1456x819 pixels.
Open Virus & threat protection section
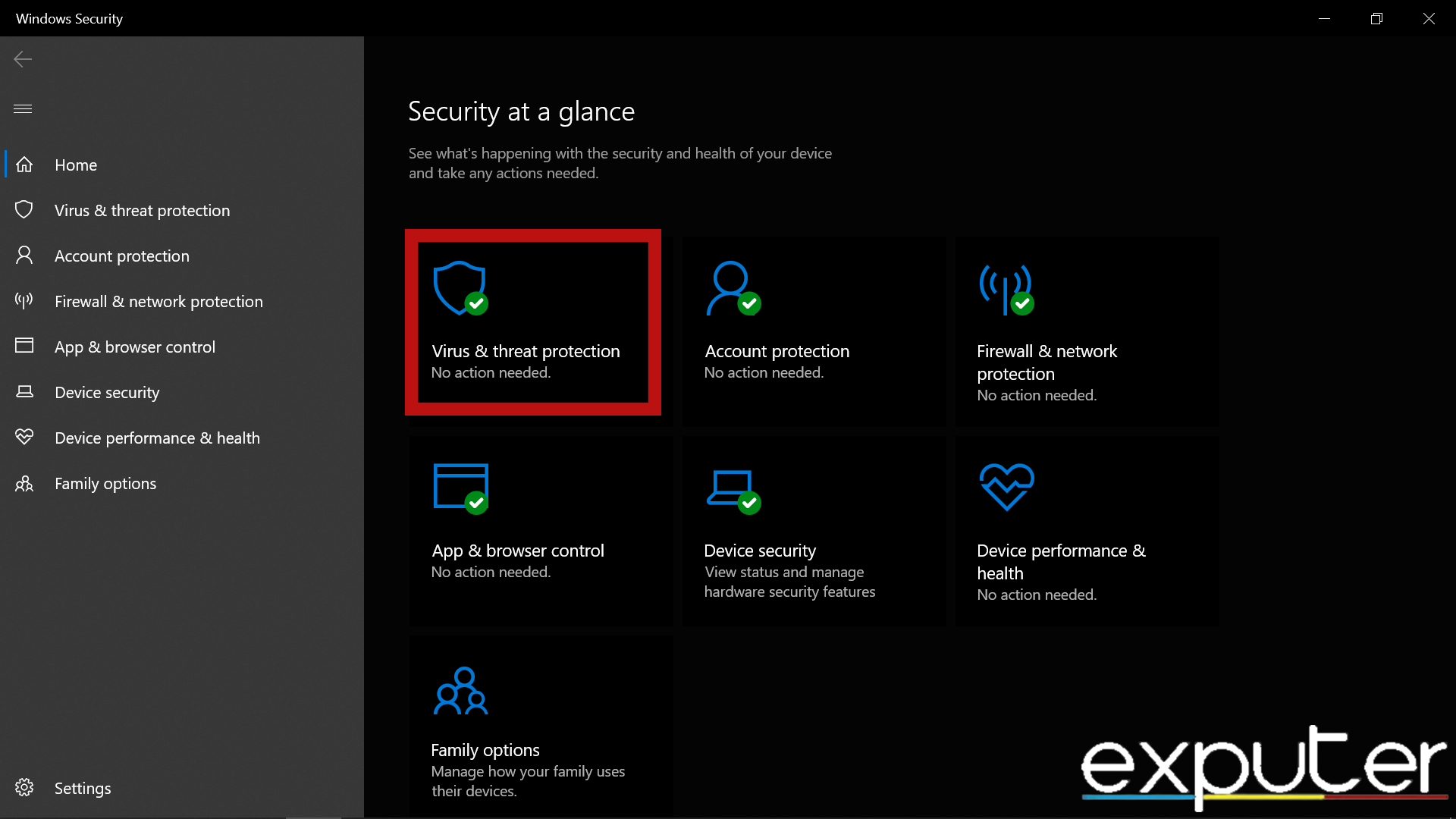point(533,322)
